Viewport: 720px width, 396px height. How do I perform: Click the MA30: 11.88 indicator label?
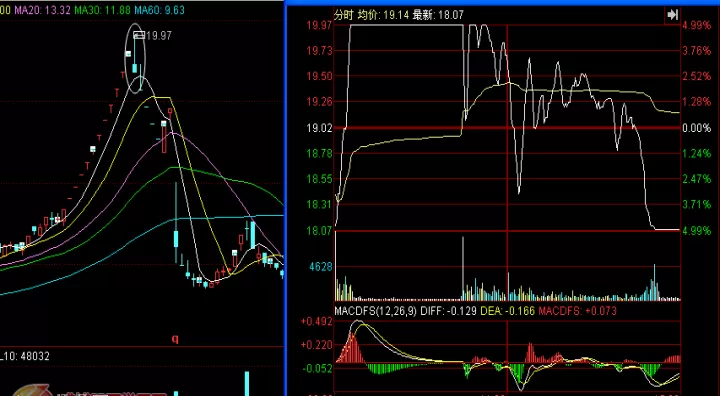pos(102,10)
